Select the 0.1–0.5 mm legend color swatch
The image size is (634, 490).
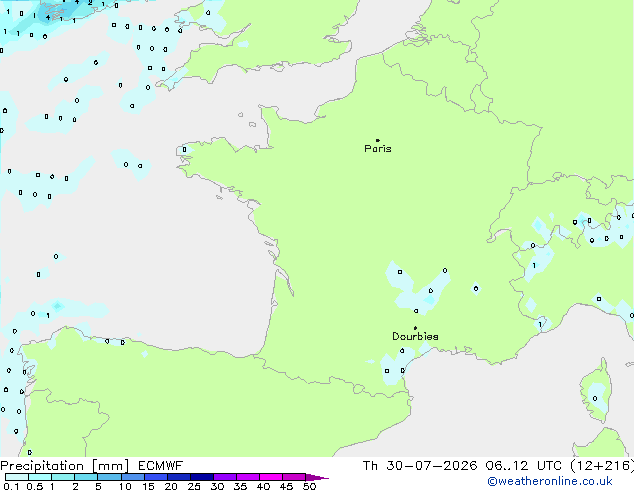pyautogui.click(x=17, y=477)
